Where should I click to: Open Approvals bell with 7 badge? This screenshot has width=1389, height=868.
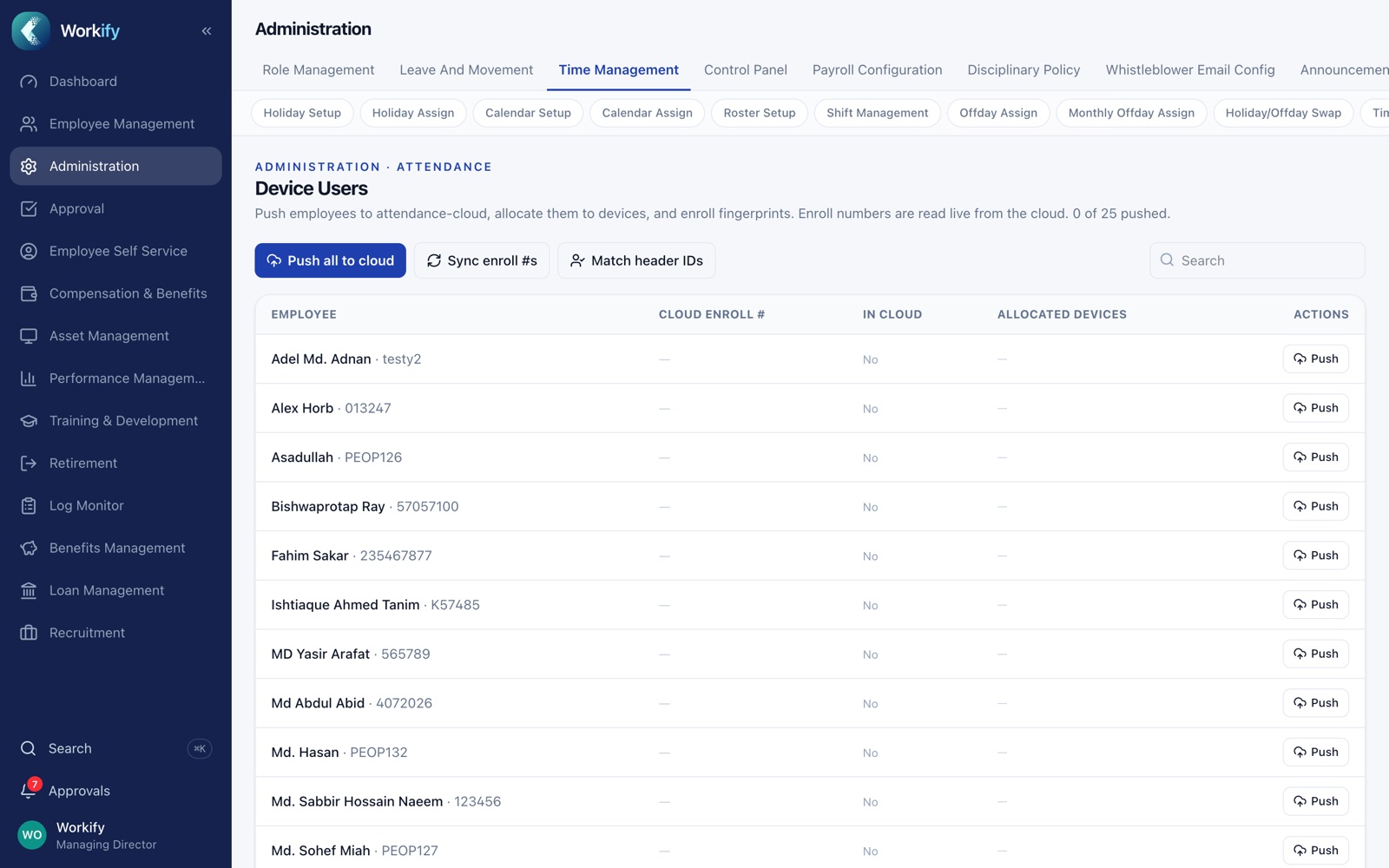30,789
